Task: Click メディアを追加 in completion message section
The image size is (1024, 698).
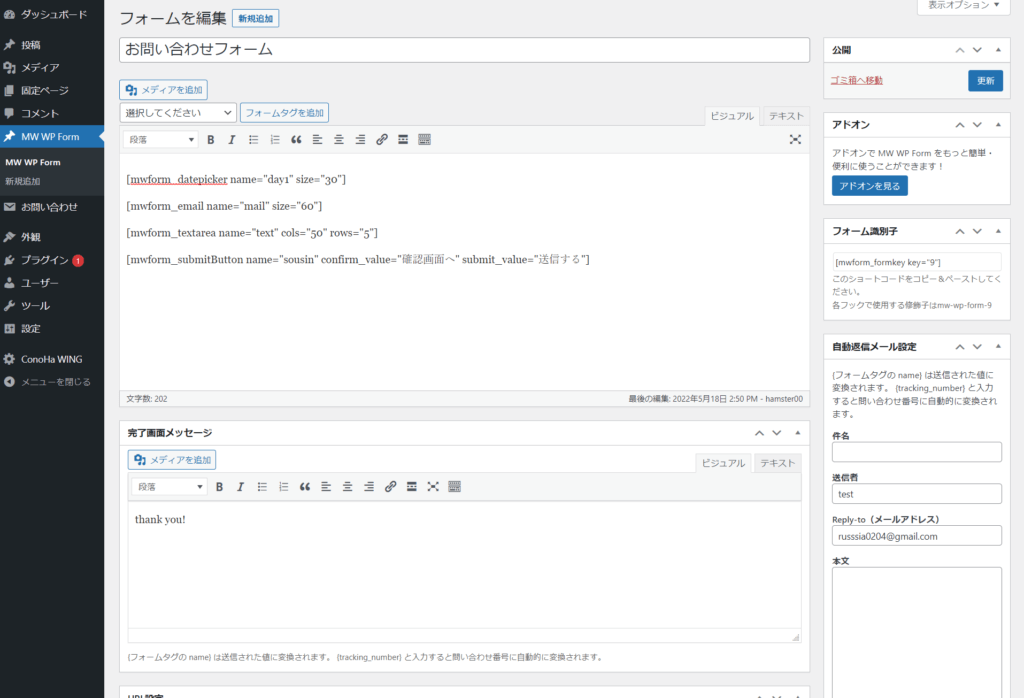Action: pyautogui.click(x=172, y=460)
